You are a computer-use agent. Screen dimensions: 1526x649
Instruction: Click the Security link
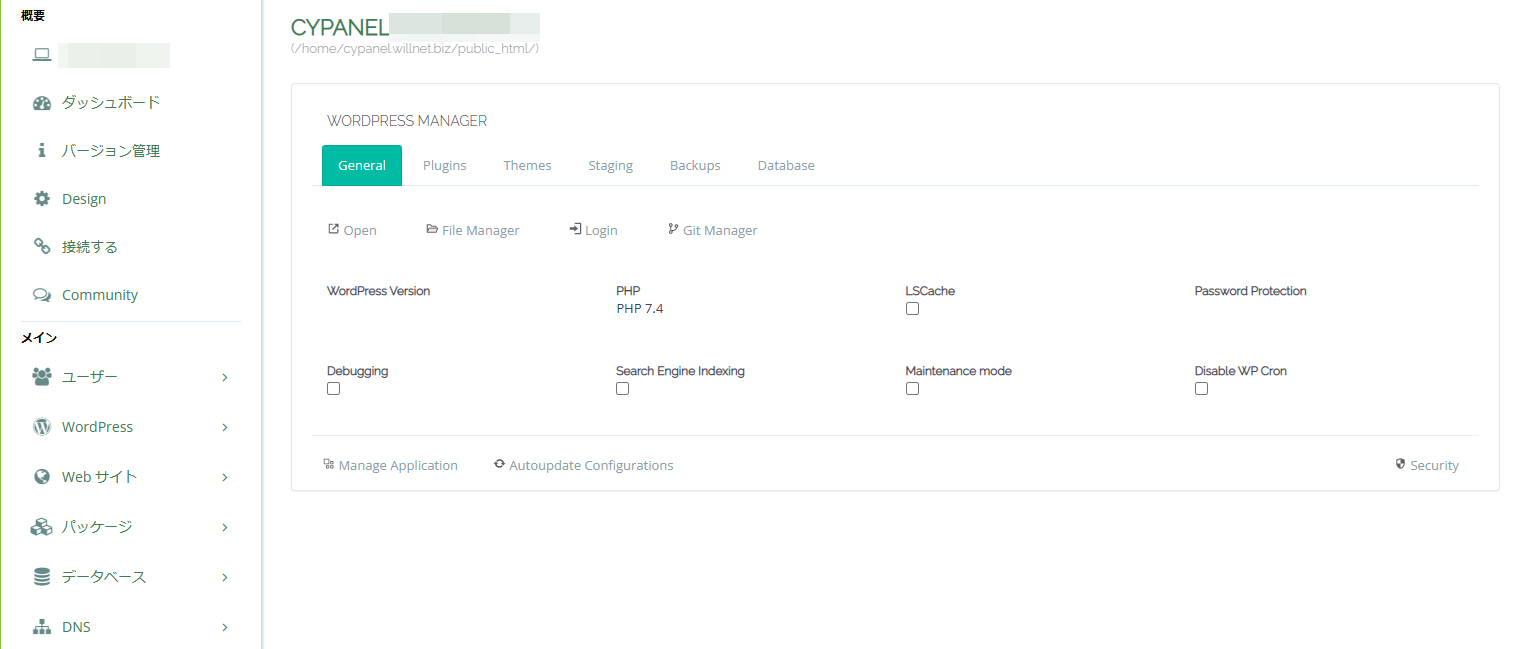(1427, 465)
